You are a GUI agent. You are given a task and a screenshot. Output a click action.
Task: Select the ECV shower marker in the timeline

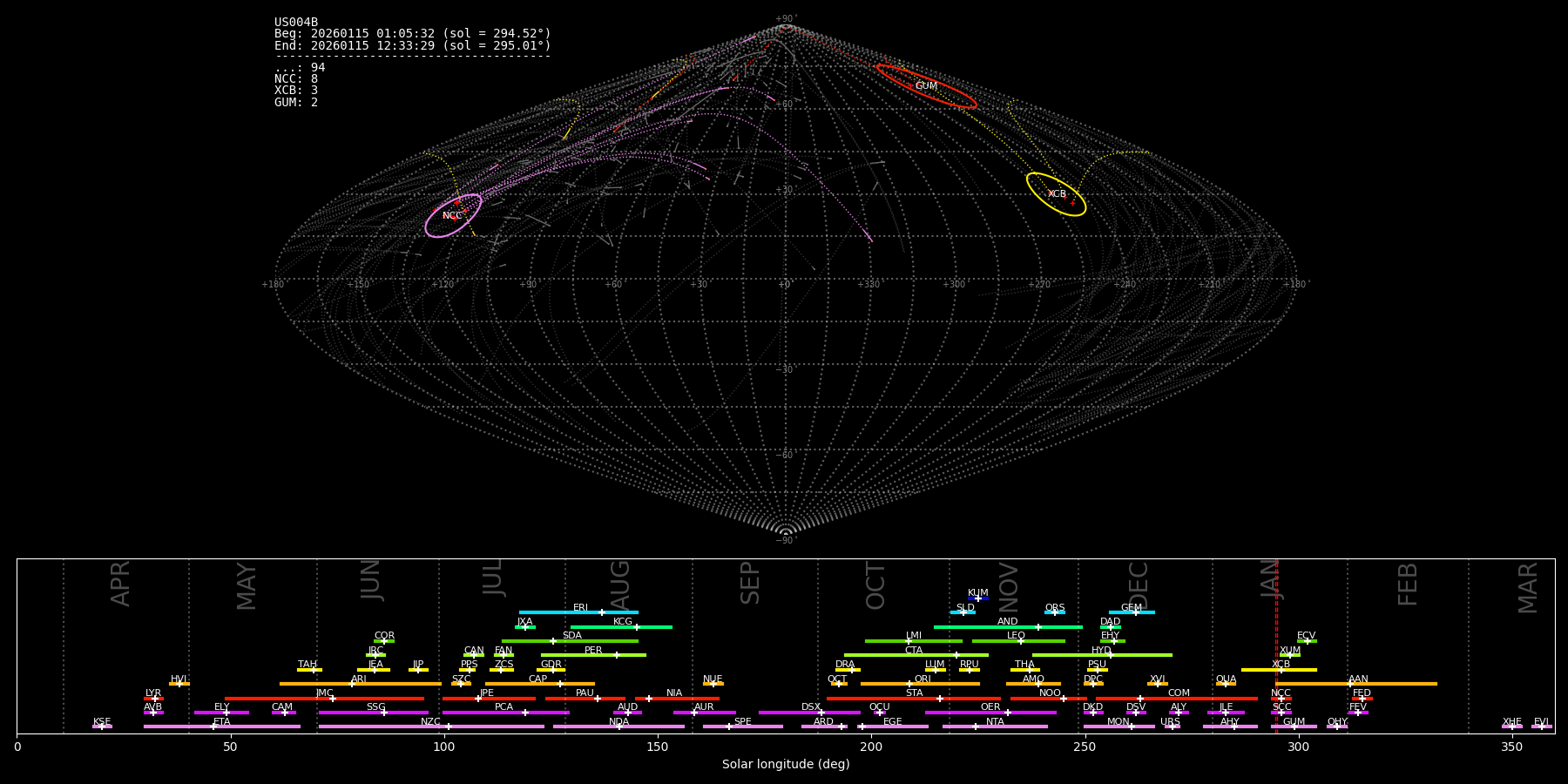tap(1307, 641)
